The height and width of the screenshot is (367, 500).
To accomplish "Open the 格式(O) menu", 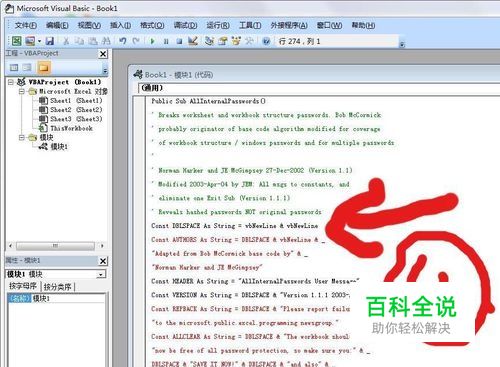I will (152, 25).
